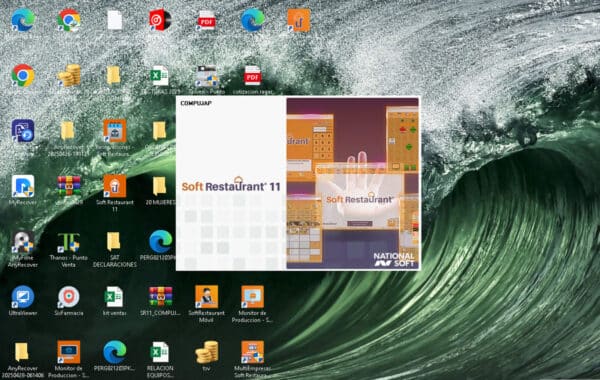This screenshot has width=600, height=380.
Task: Click the Soft Restaurant 11 splash title
Action: pyautogui.click(x=231, y=185)
